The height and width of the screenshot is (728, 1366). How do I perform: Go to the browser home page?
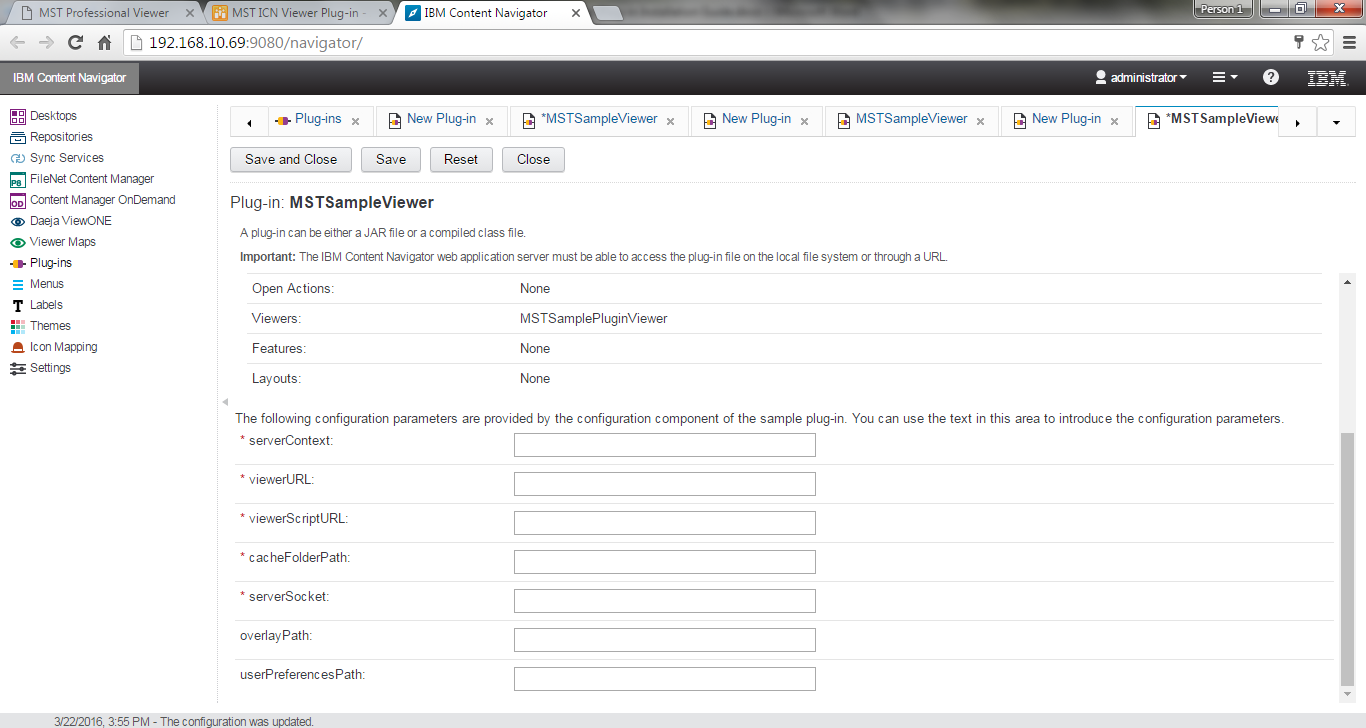(x=104, y=43)
